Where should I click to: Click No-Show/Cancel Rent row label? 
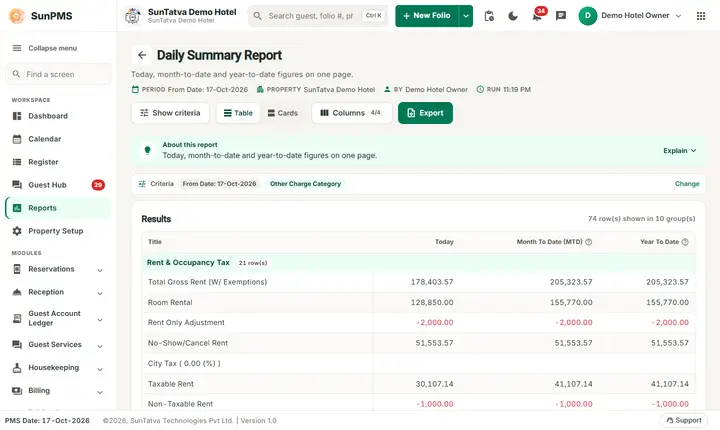(188, 343)
